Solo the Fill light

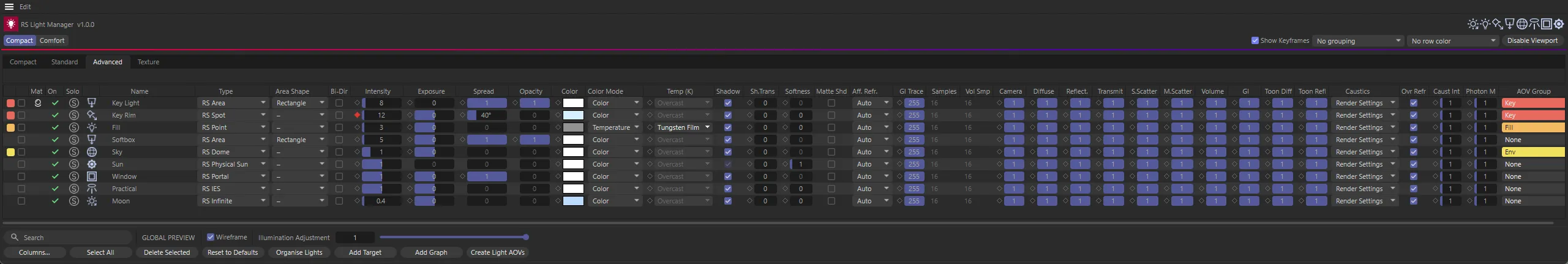click(74, 127)
